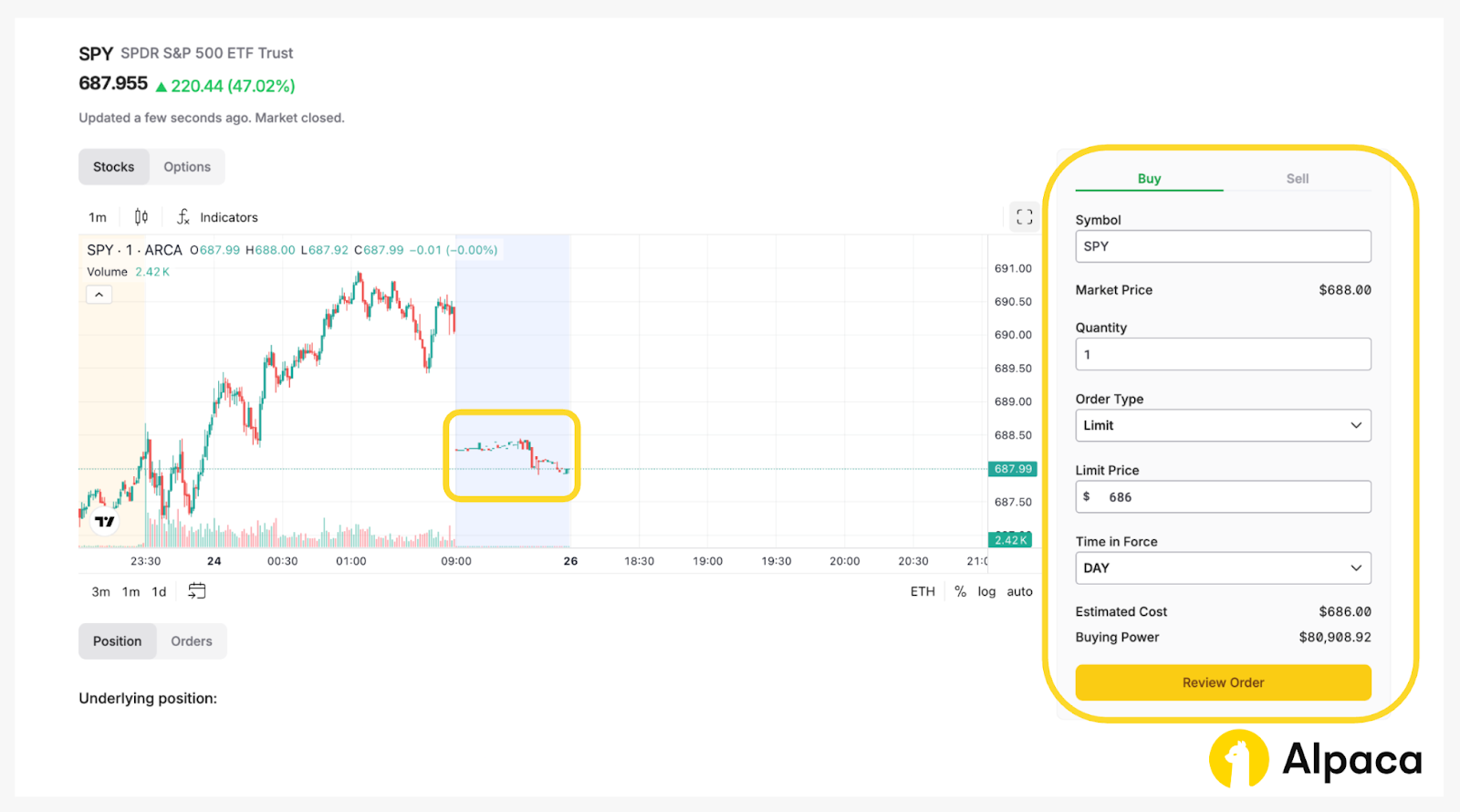Image resolution: width=1460 pixels, height=812 pixels.
Task: Click the candlestick chart style icon
Action: (141, 217)
